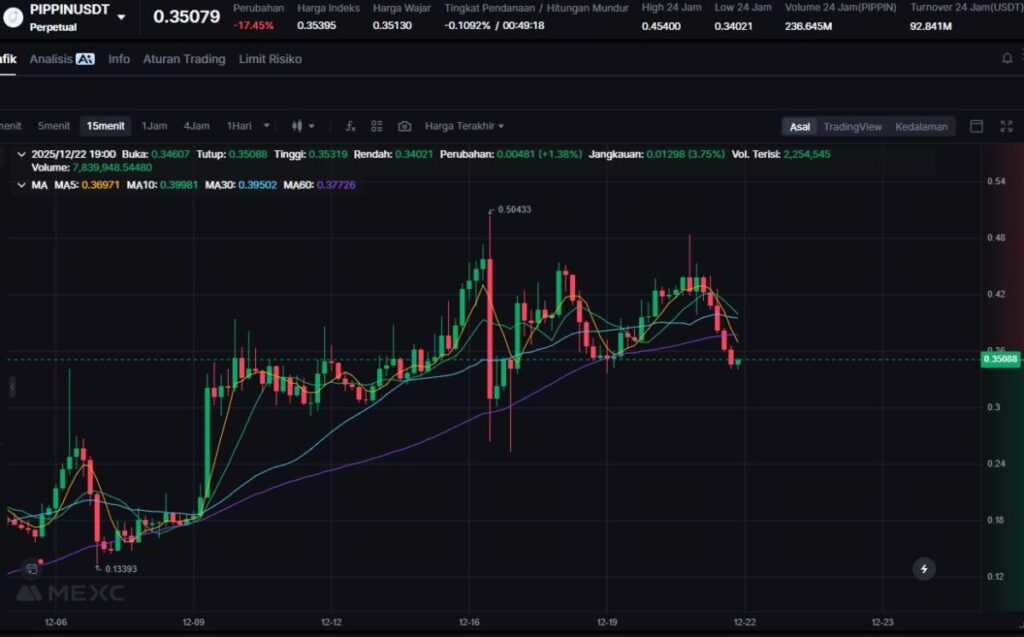Select the 1Jam timeframe
1024x637 pixels.
pyautogui.click(x=154, y=126)
